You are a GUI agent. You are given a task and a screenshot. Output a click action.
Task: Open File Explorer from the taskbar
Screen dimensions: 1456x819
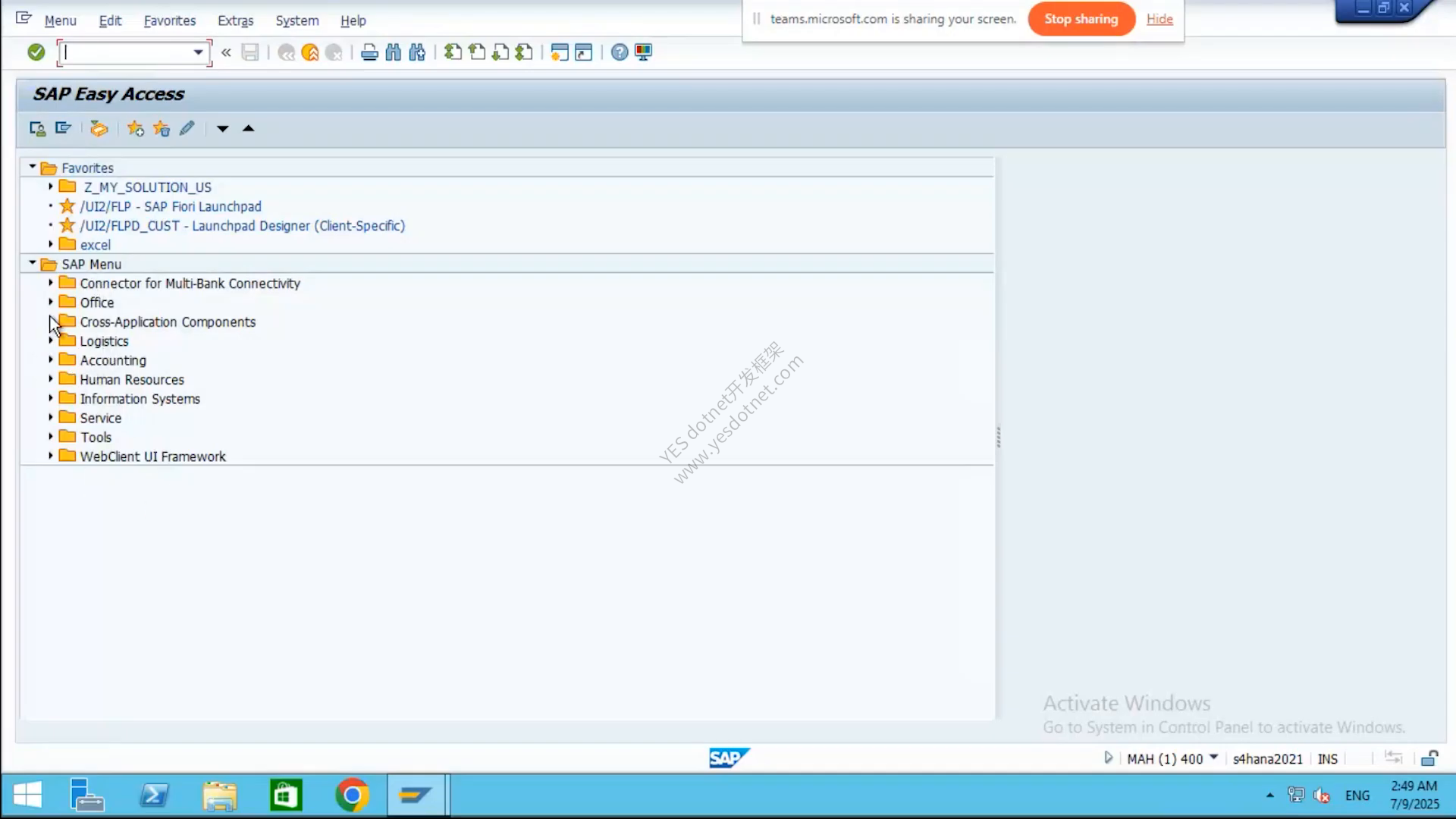coord(220,795)
